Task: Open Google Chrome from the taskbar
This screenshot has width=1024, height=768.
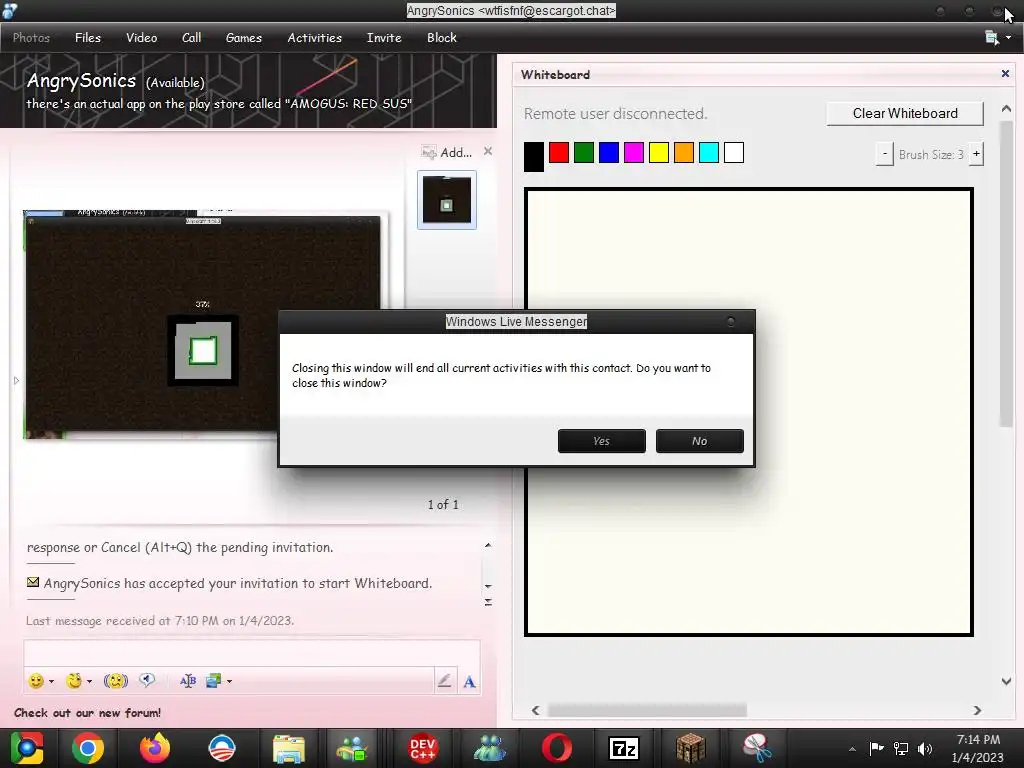Action: pos(88,748)
